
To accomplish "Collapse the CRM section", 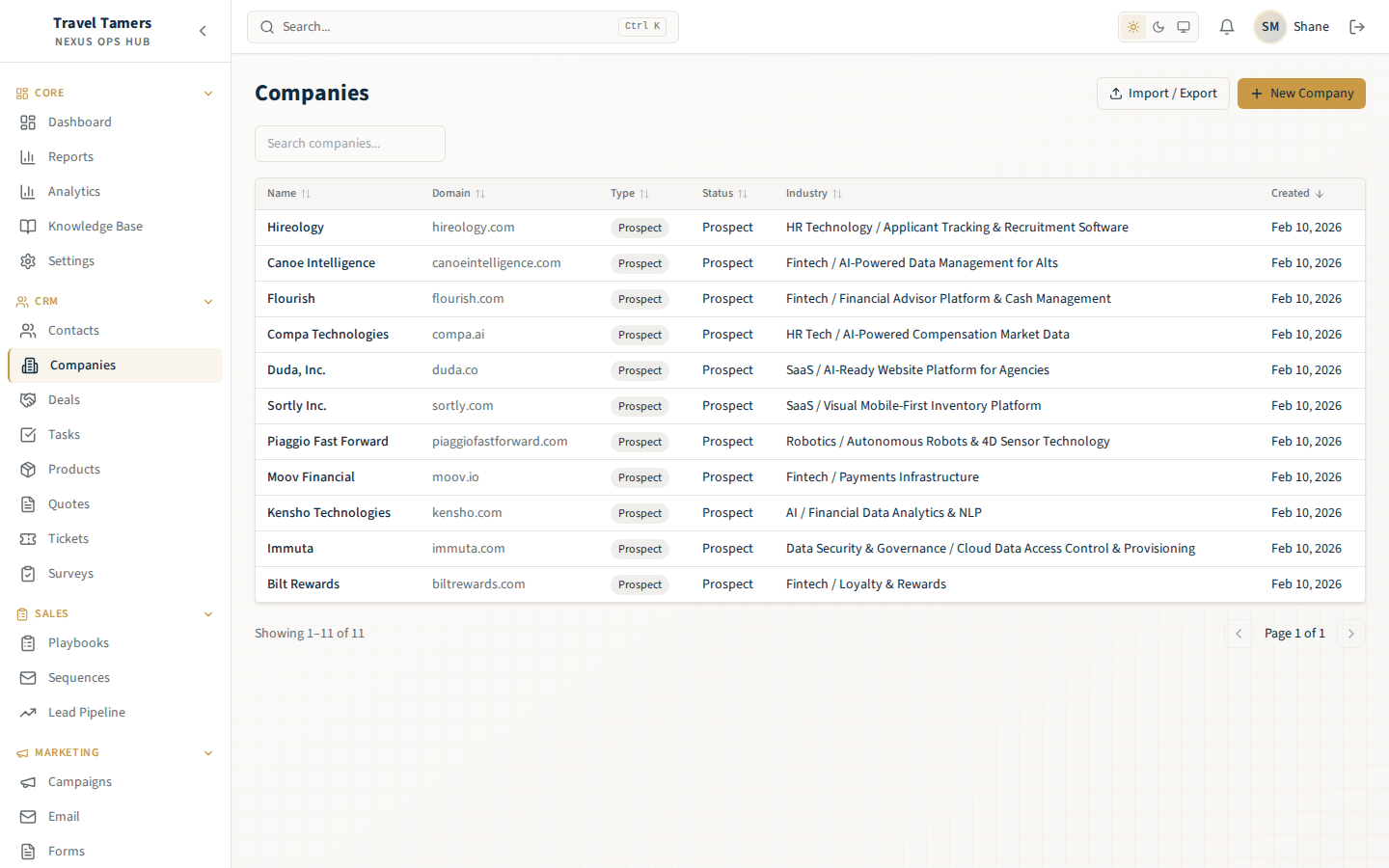I will [x=208, y=301].
